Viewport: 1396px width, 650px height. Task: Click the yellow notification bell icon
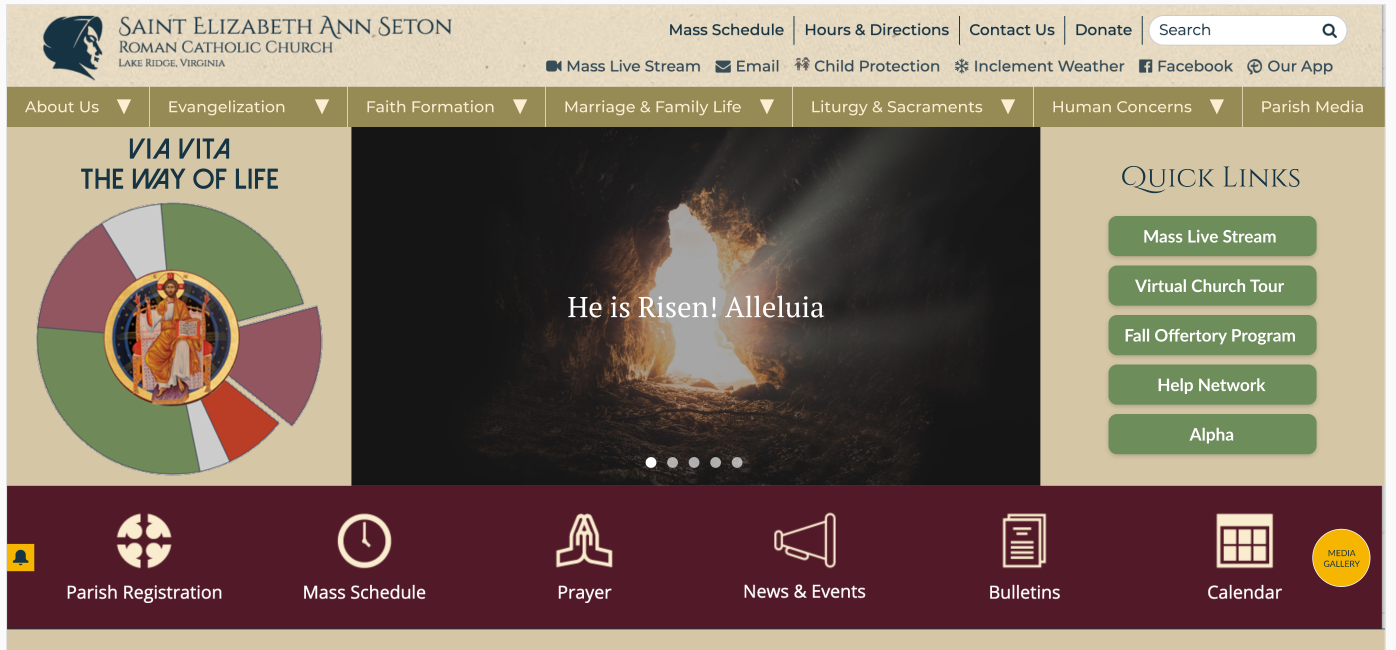21,558
